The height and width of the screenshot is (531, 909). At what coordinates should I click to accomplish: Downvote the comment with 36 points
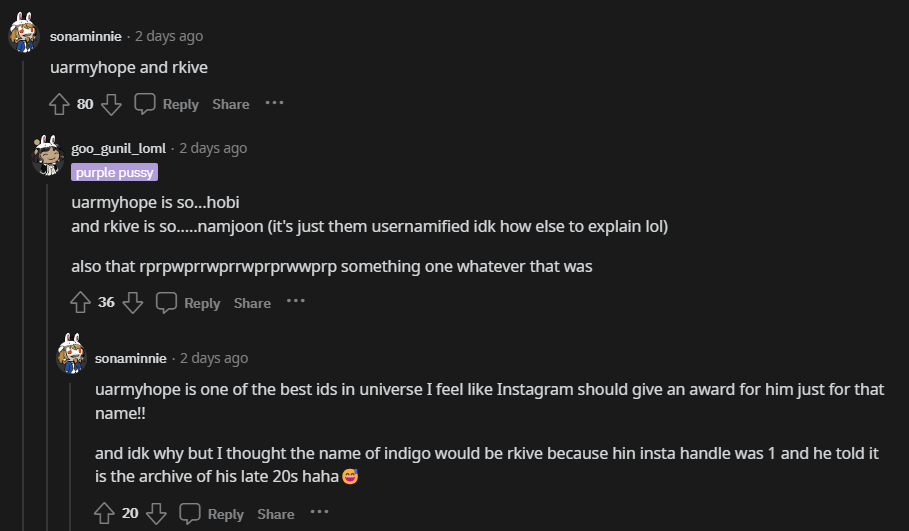(133, 303)
